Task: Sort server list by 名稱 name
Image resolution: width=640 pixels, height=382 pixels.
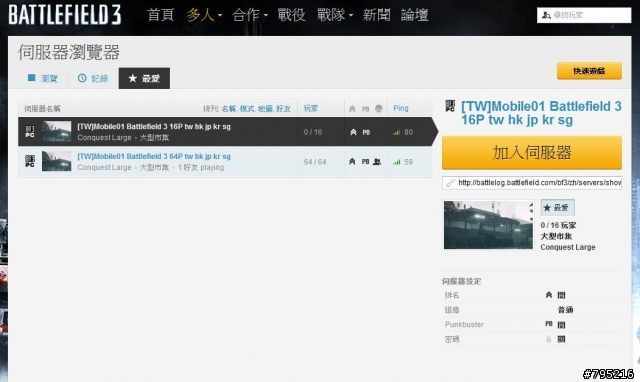Action: pyautogui.click(x=229, y=109)
